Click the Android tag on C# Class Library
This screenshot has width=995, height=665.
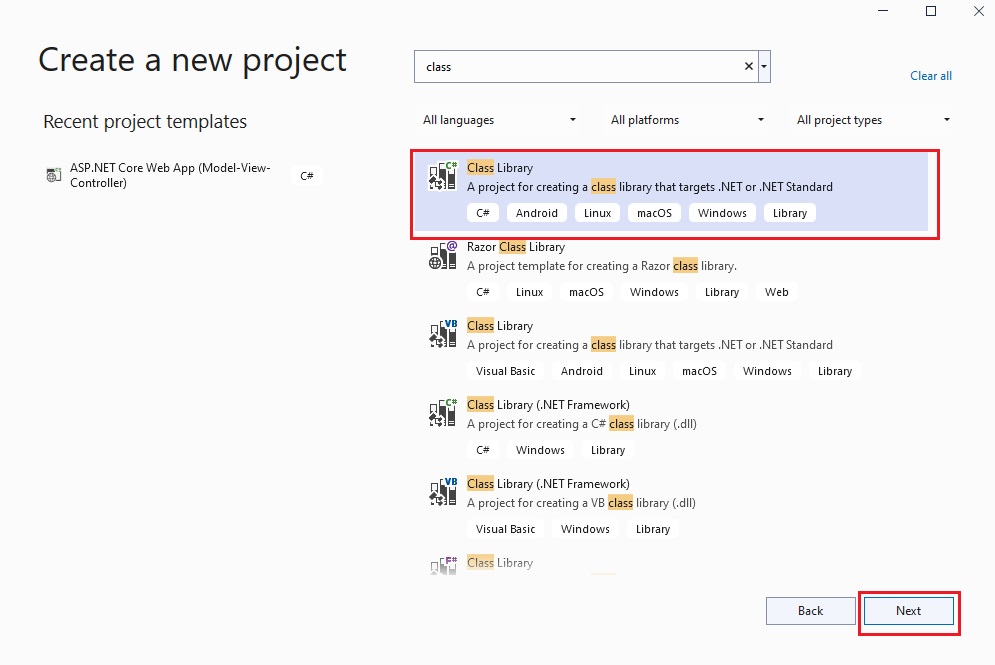click(537, 213)
